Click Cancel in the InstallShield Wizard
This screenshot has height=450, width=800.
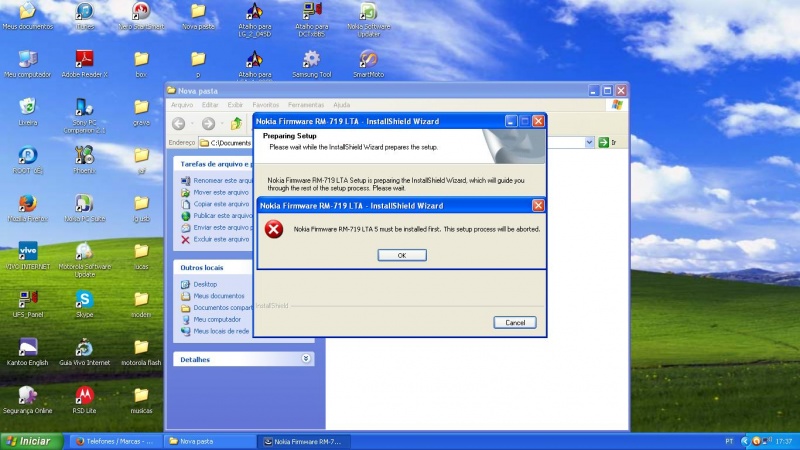click(515, 322)
